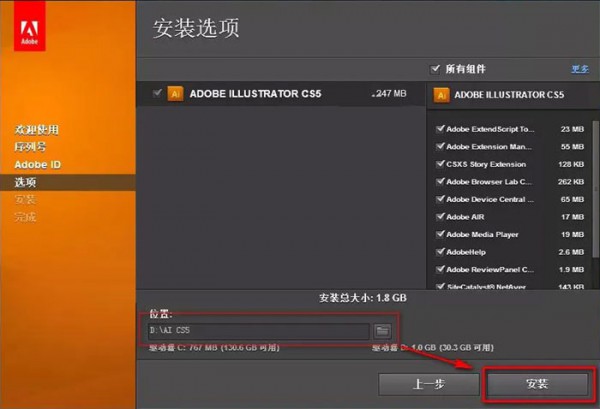Toggle the 所有组件 checkbox
This screenshot has width=600, height=409.
point(435,69)
